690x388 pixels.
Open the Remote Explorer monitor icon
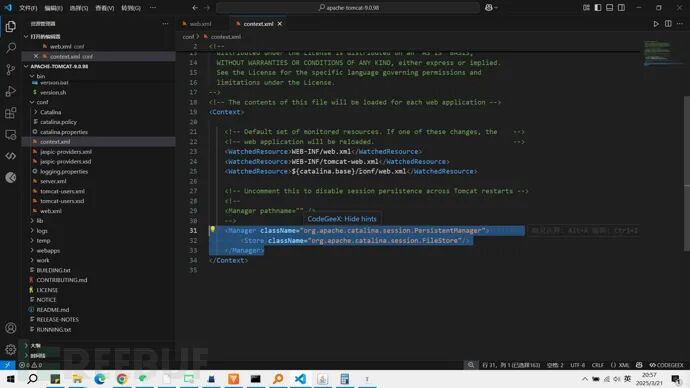pyautogui.click(x=11, y=134)
